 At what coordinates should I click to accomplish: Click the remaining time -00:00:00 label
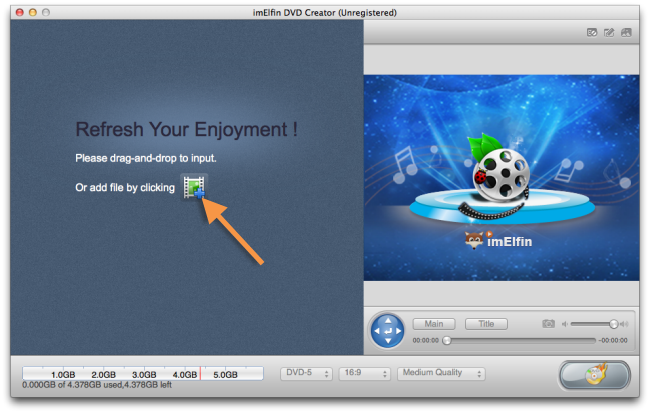(613, 340)
